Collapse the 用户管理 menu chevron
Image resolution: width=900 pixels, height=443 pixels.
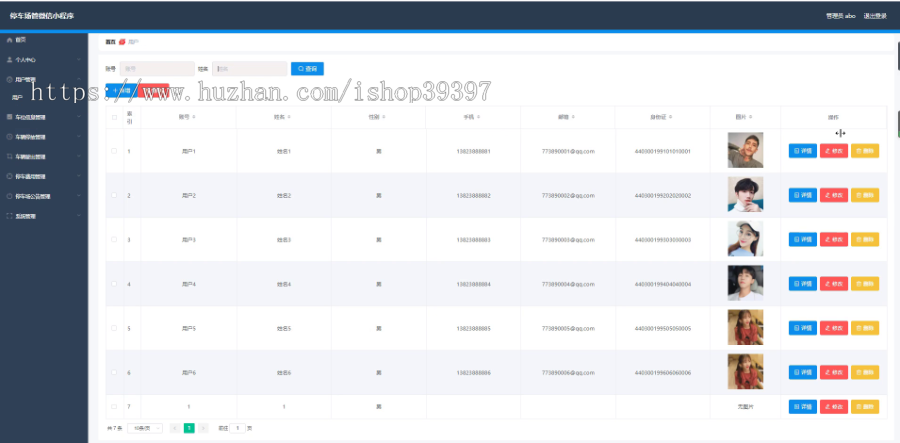[79, 80]
